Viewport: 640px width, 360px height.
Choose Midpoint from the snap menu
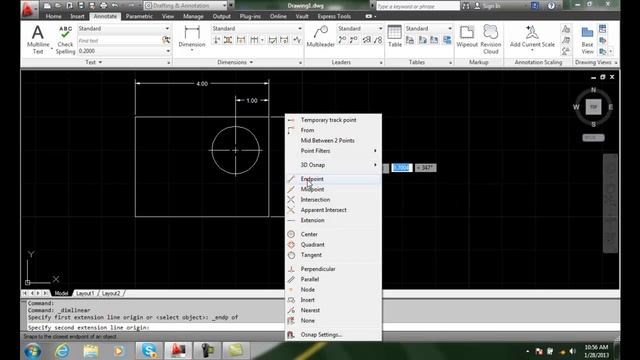(x=333, y=189)
